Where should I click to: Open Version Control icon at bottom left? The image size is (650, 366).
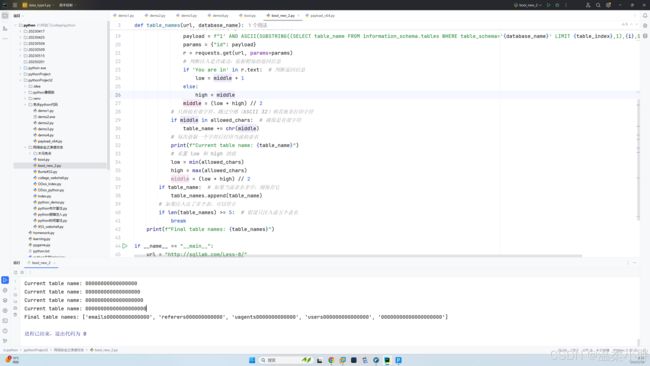(5, 341)
